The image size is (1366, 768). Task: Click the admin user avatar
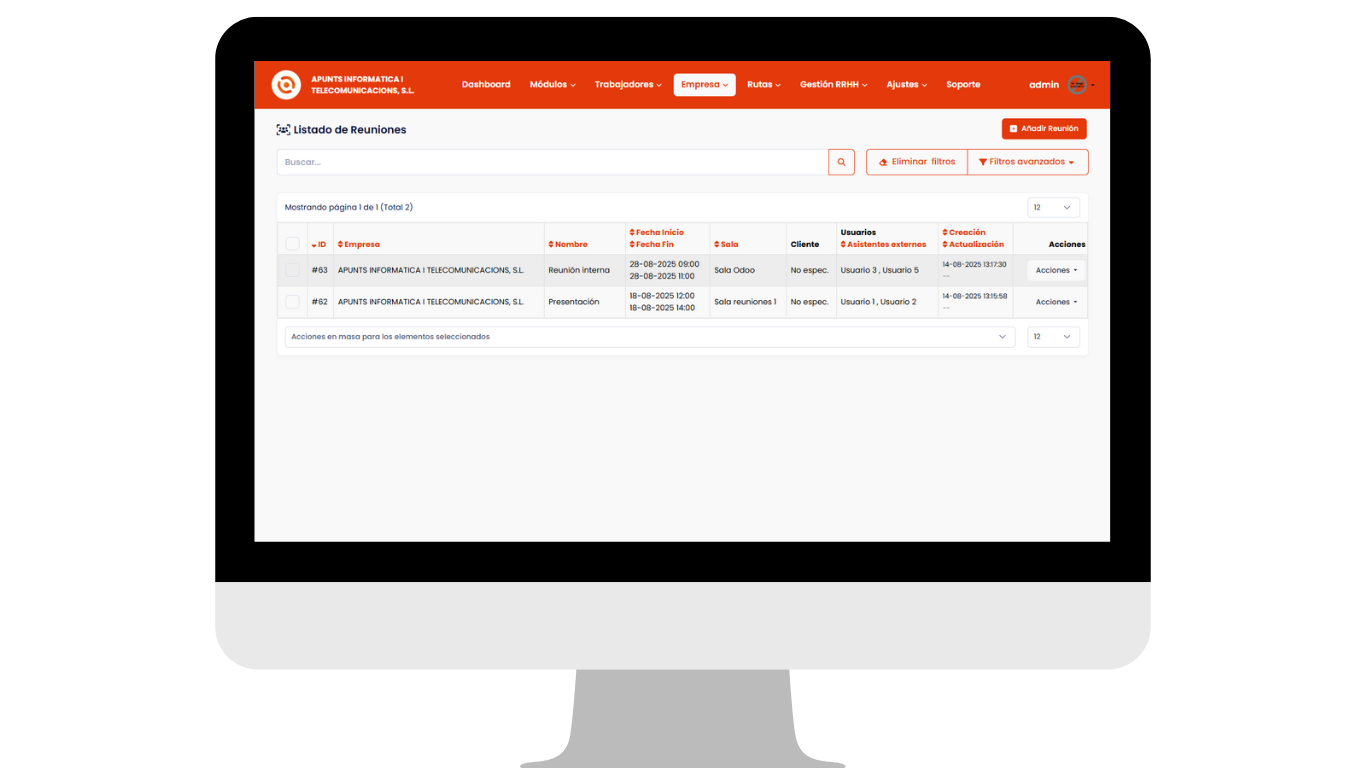point(1077,85)
